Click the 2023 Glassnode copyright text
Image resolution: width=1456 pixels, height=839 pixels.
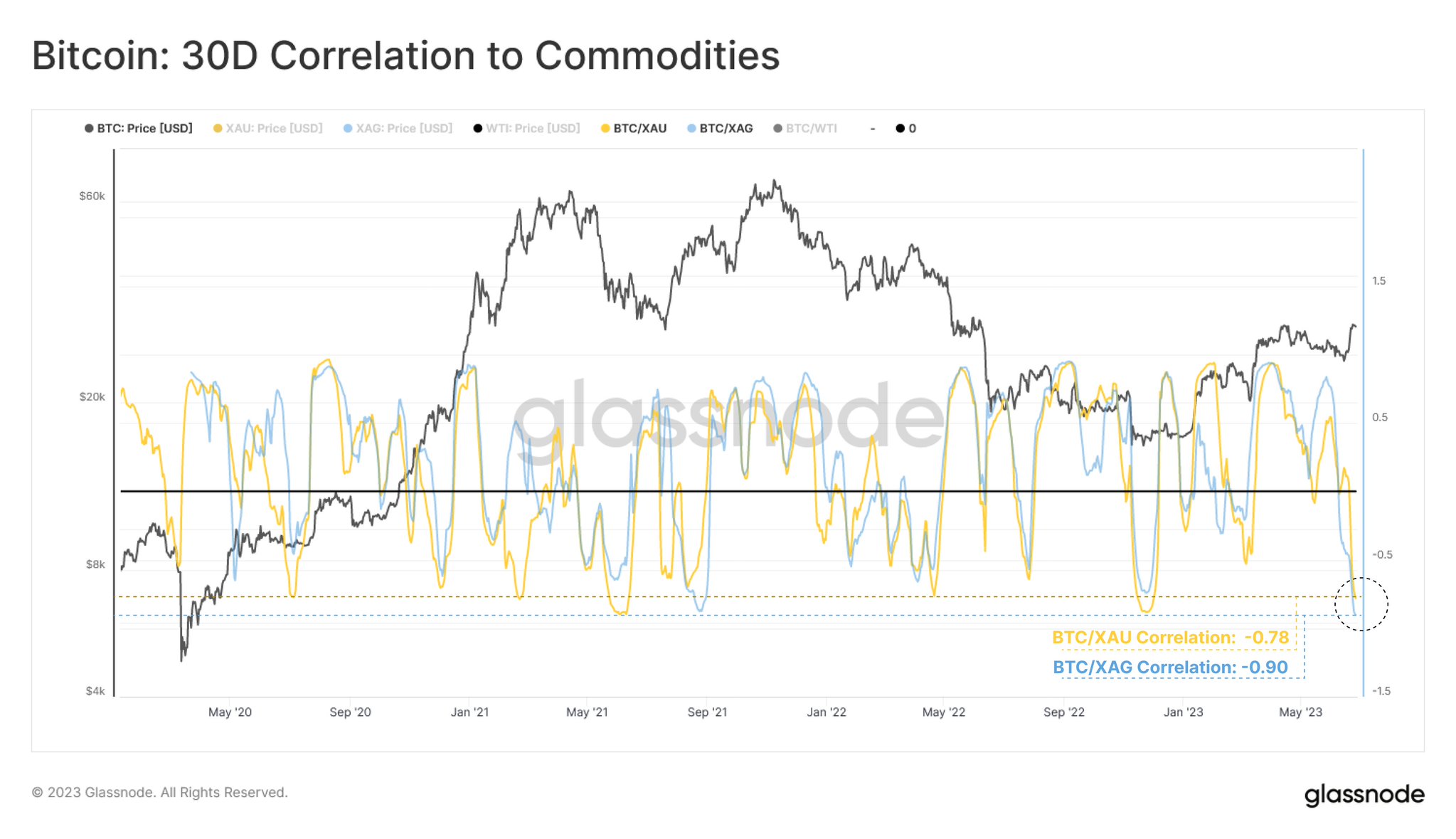(x=160, y=792)
